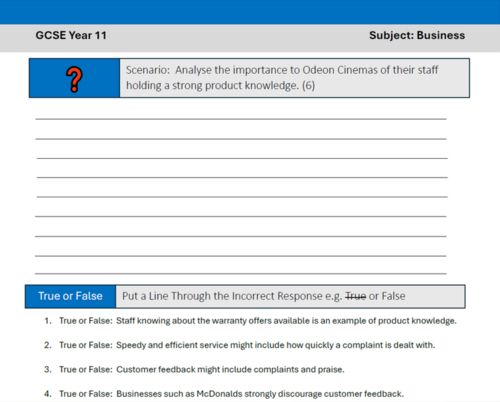
Task: Select the blue True or False label
Action: [x=70, y=296]
